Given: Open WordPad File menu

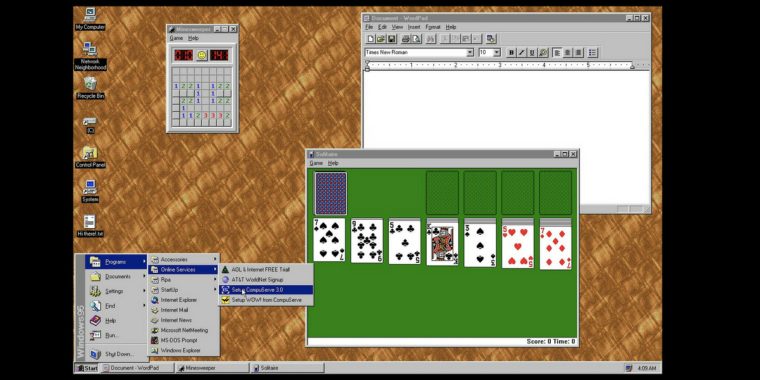Looking at the screenshot, I should (369, 27).
